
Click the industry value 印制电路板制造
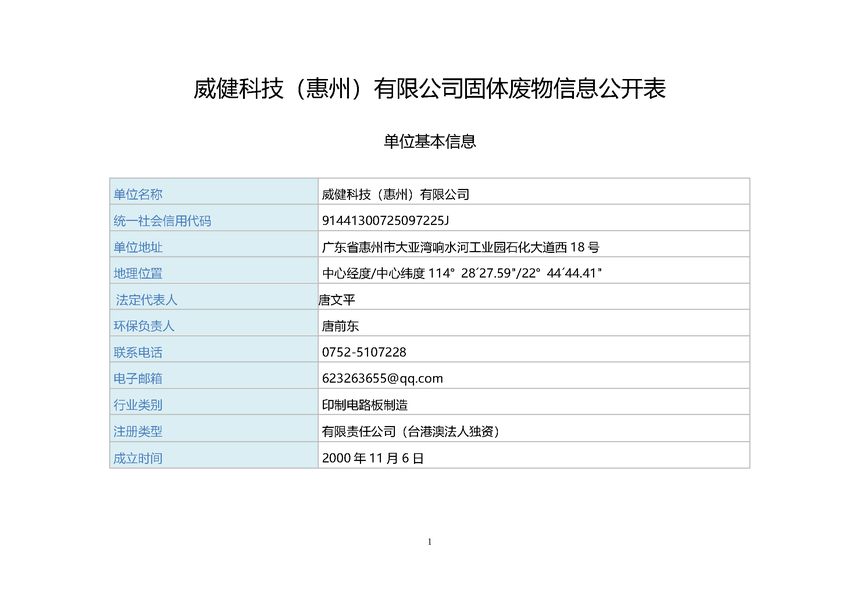pyautogui.click(x=364, y=405)
